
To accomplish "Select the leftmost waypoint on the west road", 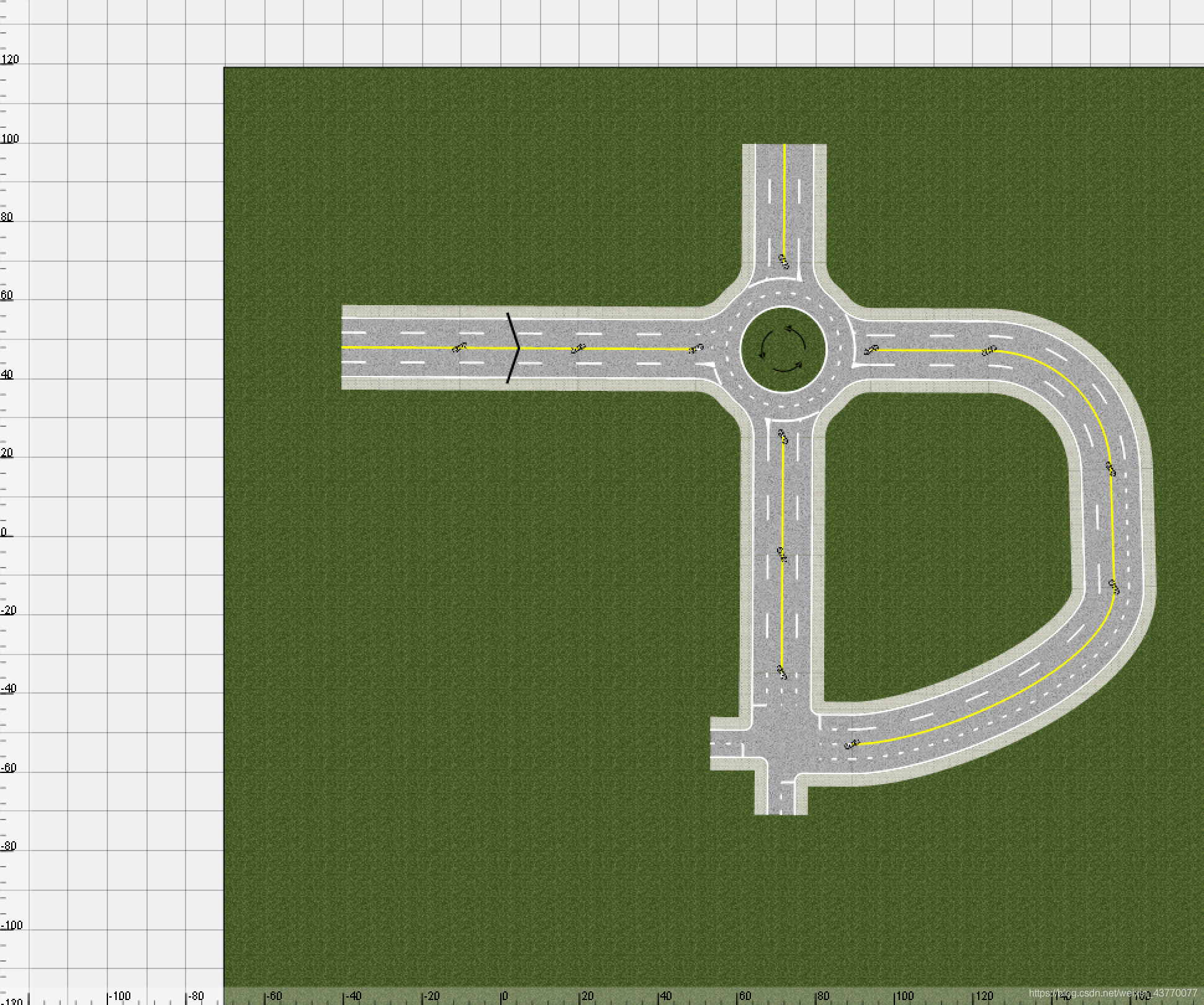I will click(459, 348).
